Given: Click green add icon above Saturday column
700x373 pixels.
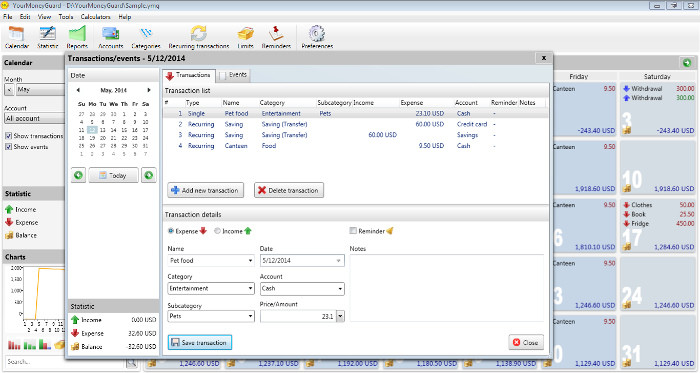Looking at the screenshot, I should (687, 63).
